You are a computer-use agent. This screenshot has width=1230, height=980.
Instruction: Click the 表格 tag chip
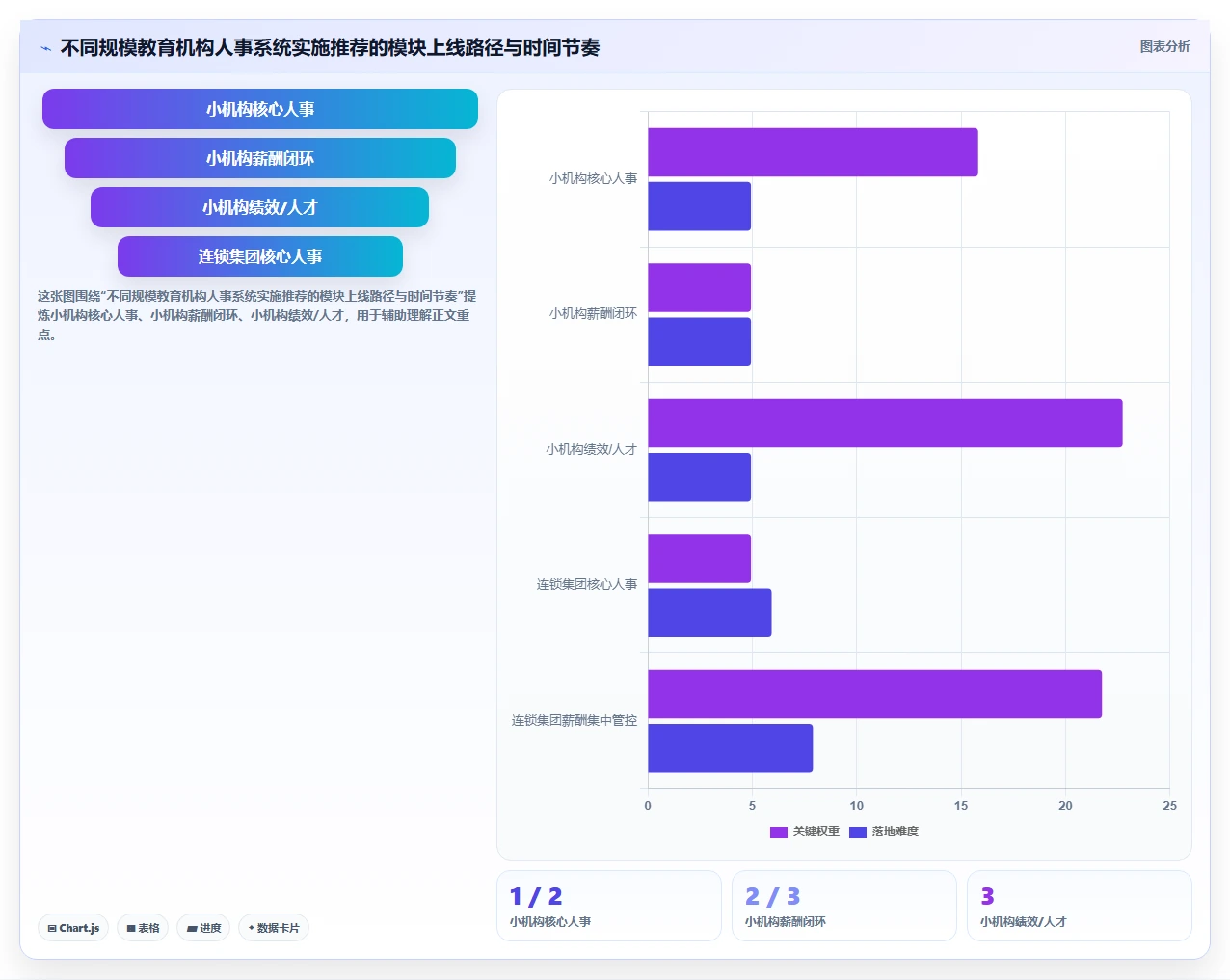point(143,928)
